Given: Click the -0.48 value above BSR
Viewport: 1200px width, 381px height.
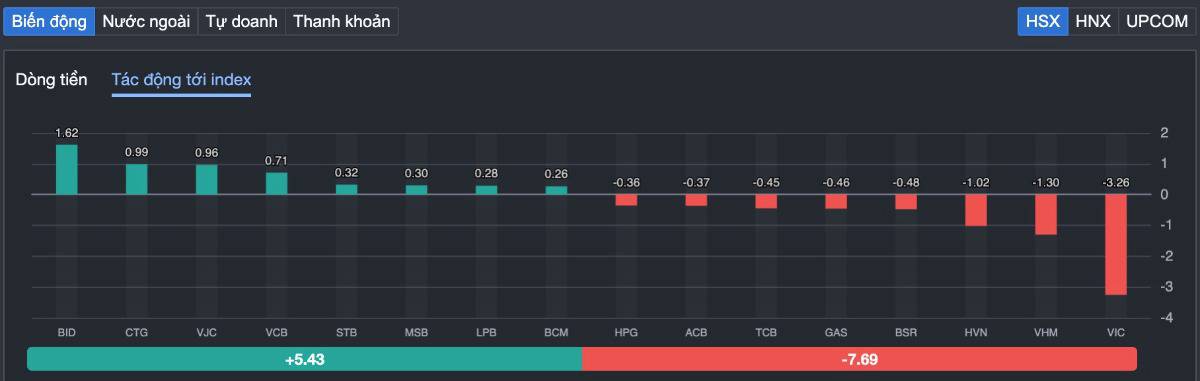Looking at the screenshot, I should (906, 182).
